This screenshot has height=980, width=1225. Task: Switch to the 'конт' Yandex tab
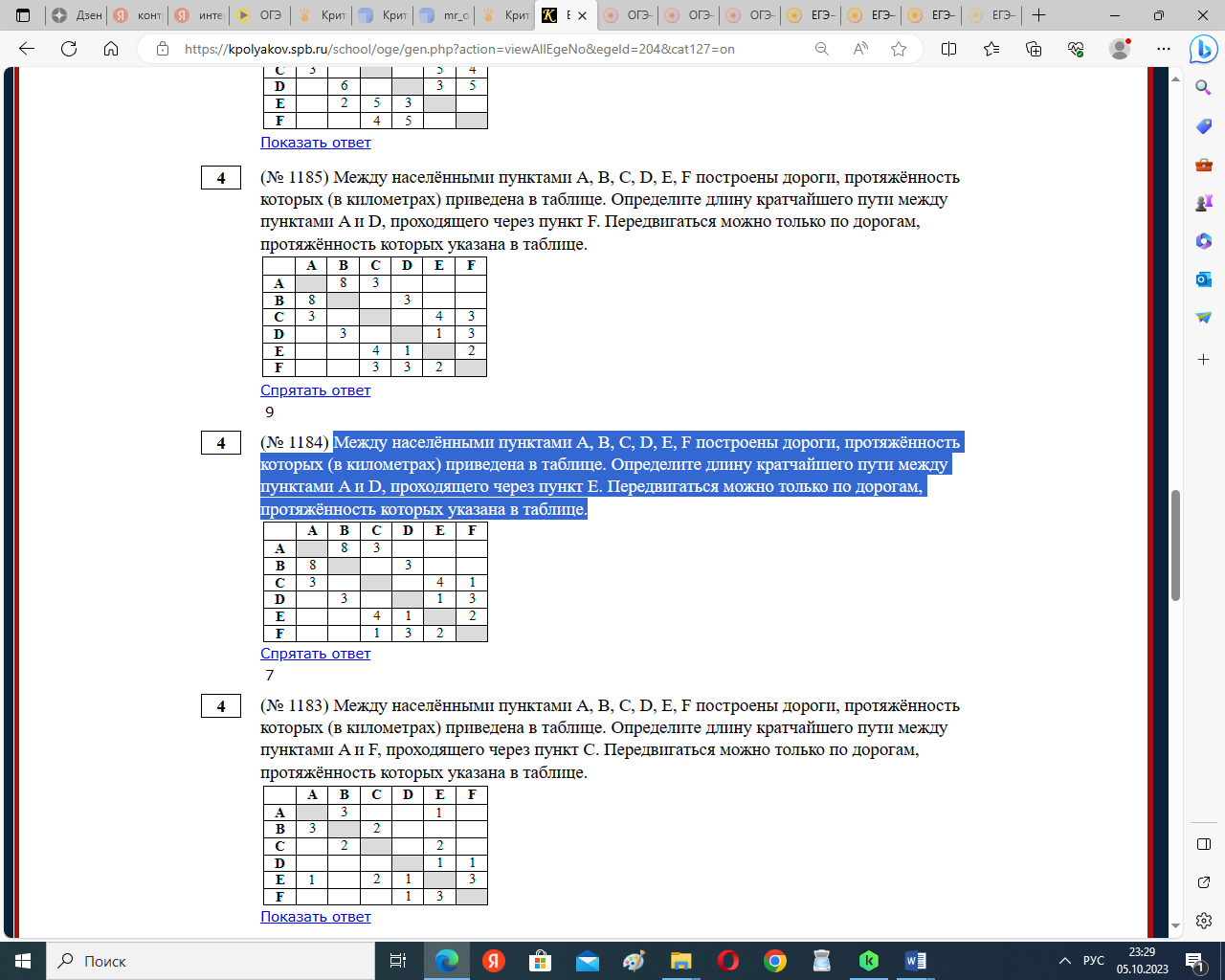pyautogui.click(x=137, y=15)
